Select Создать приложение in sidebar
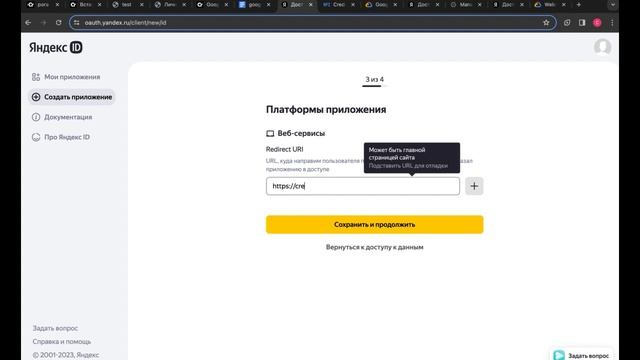This screenshot has width=640, height=360. (72, 97)
